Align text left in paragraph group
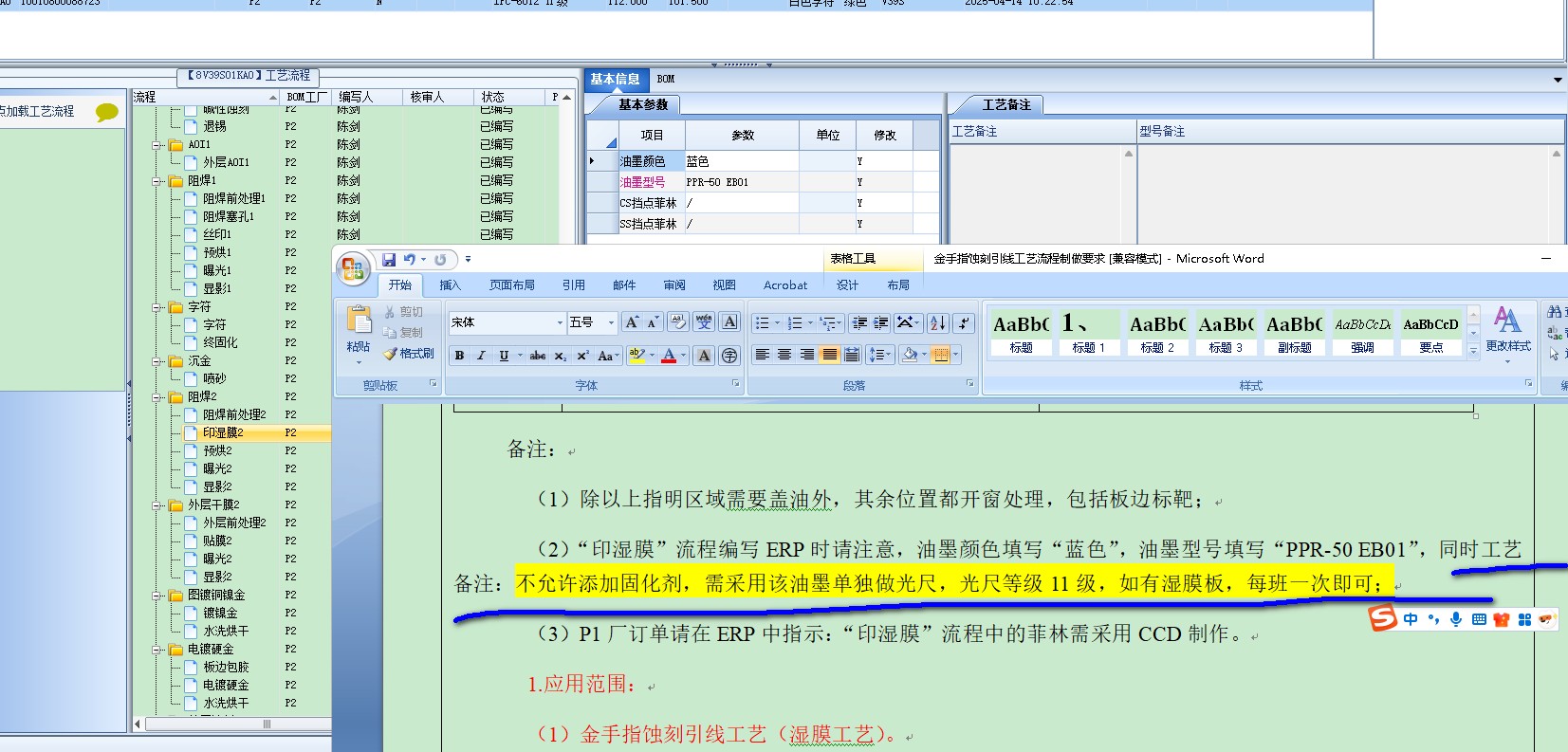The image size is (1568, 752). click(x=762, y=355)
